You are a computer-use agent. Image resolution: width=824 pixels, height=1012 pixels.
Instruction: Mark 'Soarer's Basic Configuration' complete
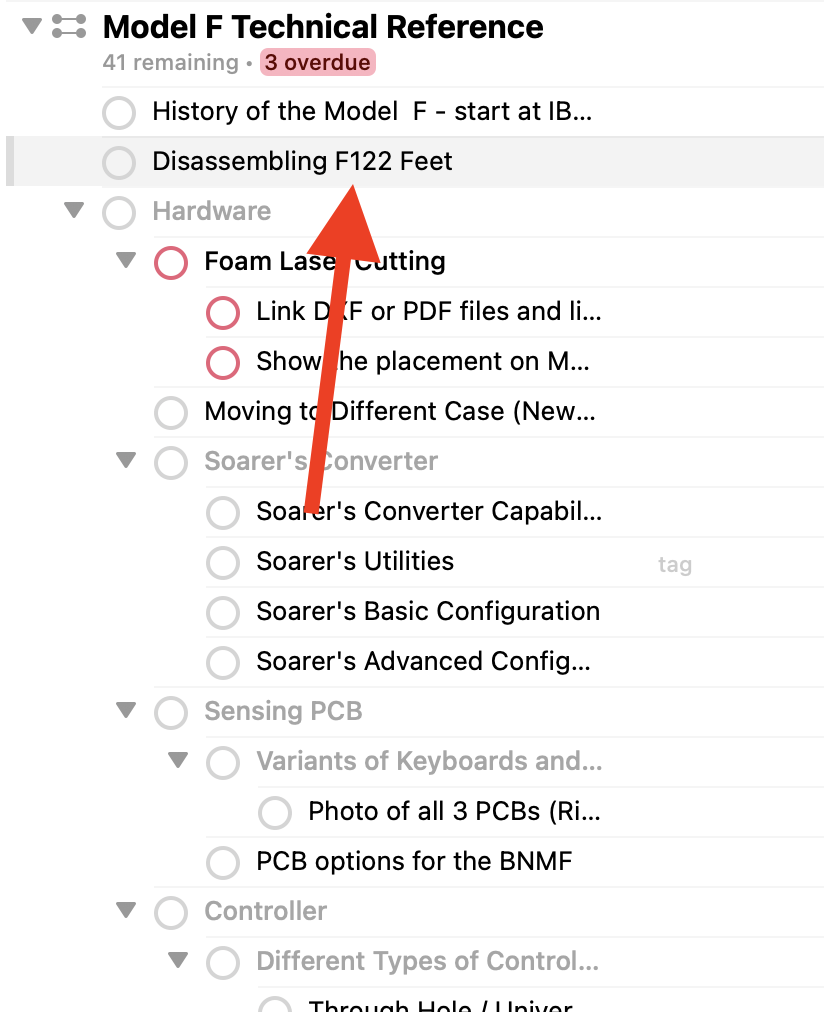tap(222, 612)
